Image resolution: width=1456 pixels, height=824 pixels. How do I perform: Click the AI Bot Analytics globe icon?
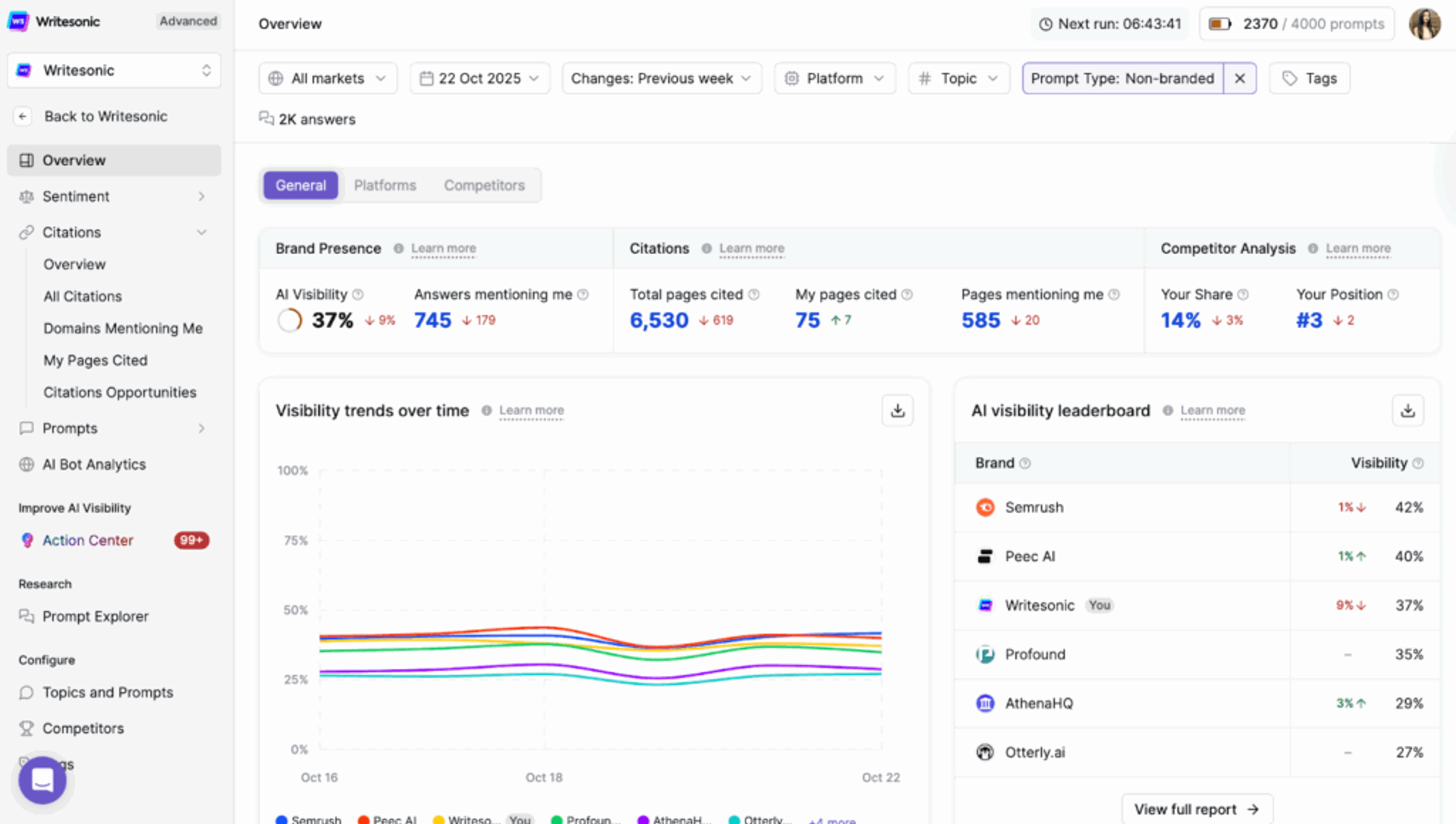tap(27, 464)
